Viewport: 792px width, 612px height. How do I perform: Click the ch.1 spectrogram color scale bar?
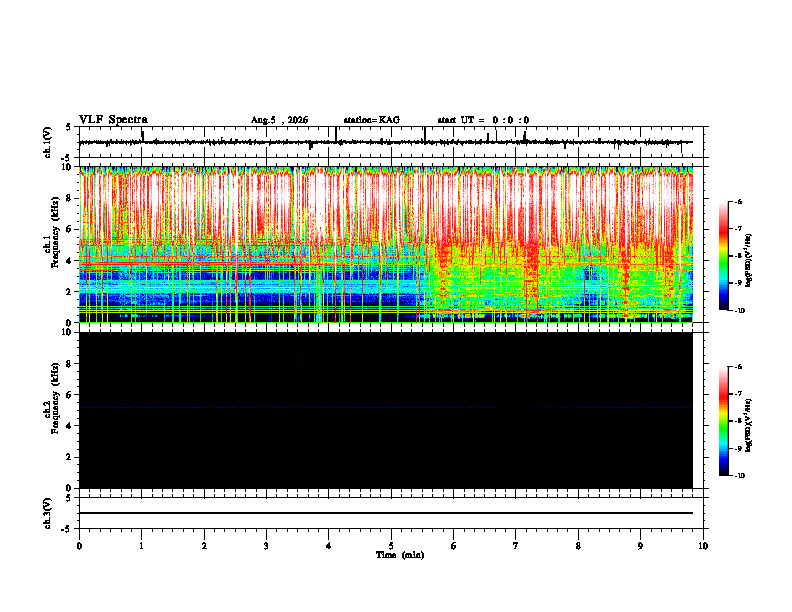pyautogui.click(x=724, y=256)
